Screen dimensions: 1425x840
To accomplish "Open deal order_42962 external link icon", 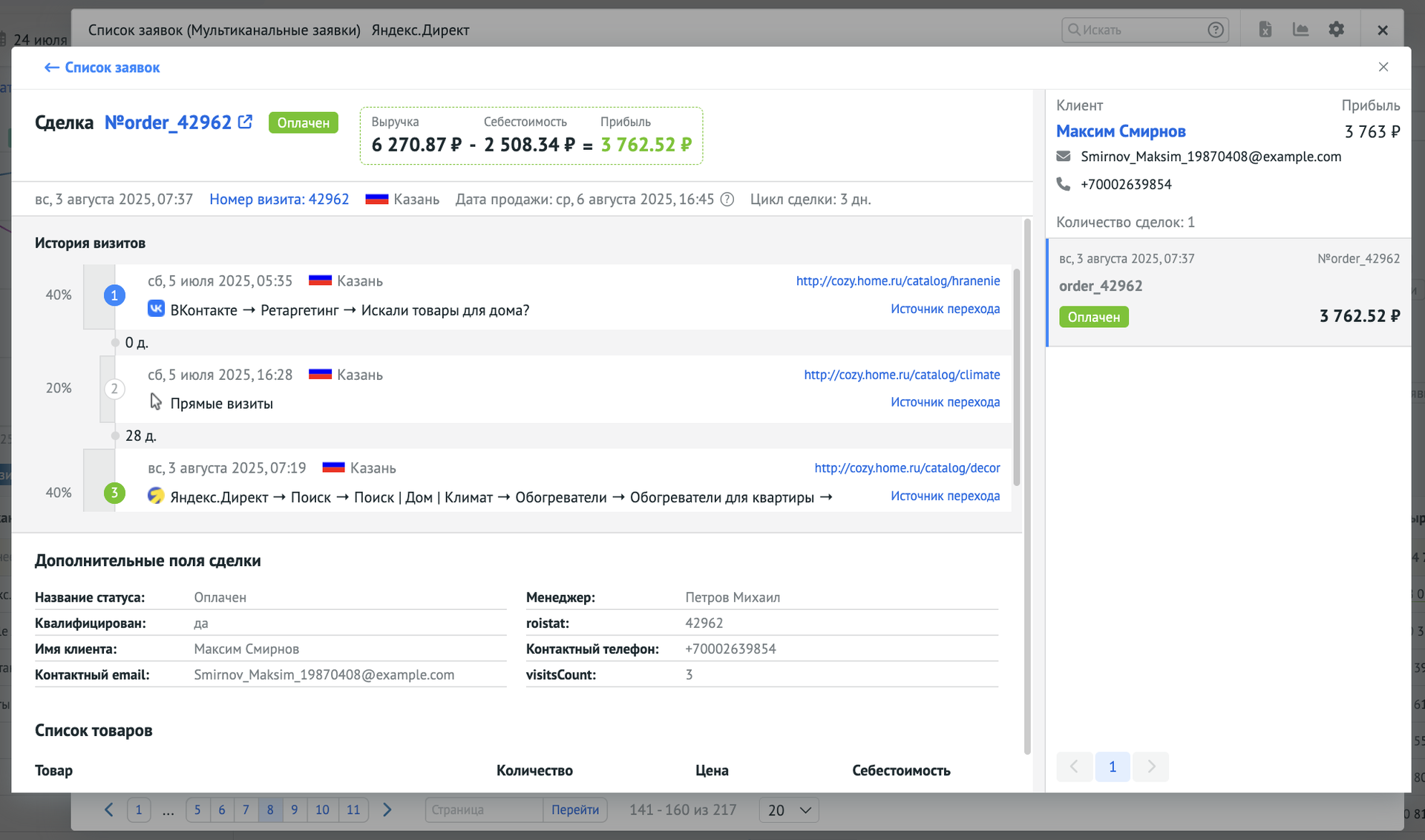I will [x=245, y=122].
